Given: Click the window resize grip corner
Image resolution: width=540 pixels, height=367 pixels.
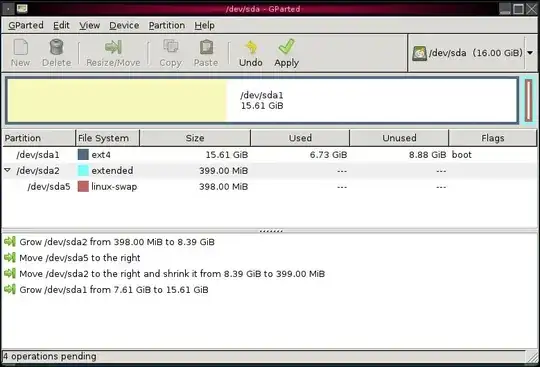Looking at the screenshot, I should [532, 357].
